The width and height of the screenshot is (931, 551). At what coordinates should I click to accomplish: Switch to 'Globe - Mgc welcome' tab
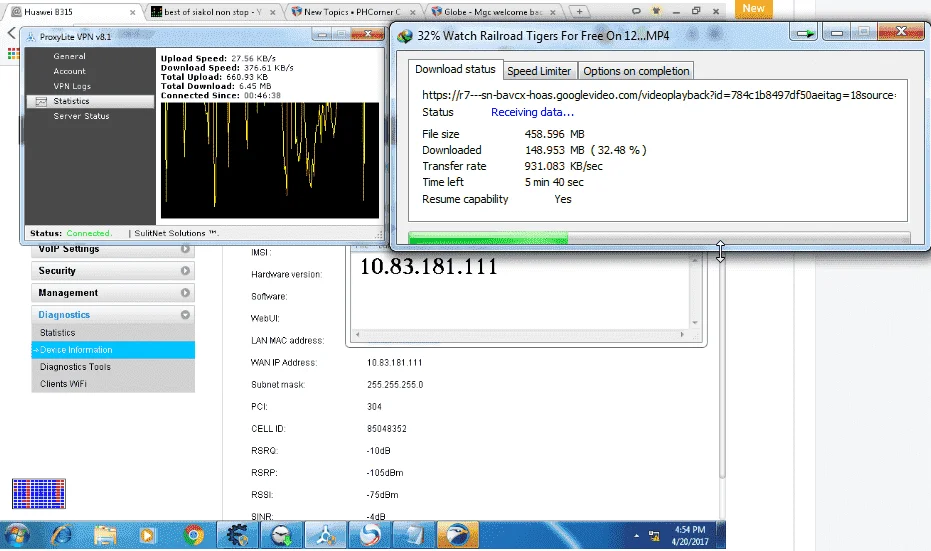tap(493, 12)
